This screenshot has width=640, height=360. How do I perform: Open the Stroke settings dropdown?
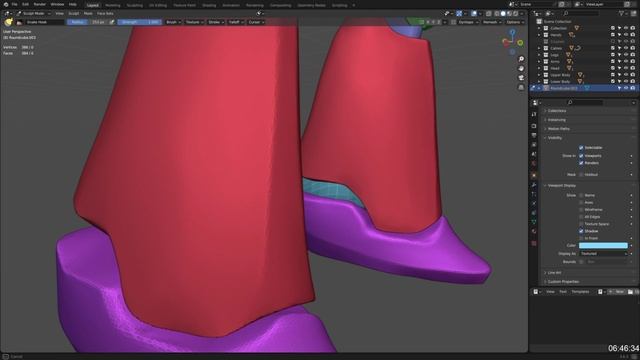pyautogui.click(x=216, y=22)
